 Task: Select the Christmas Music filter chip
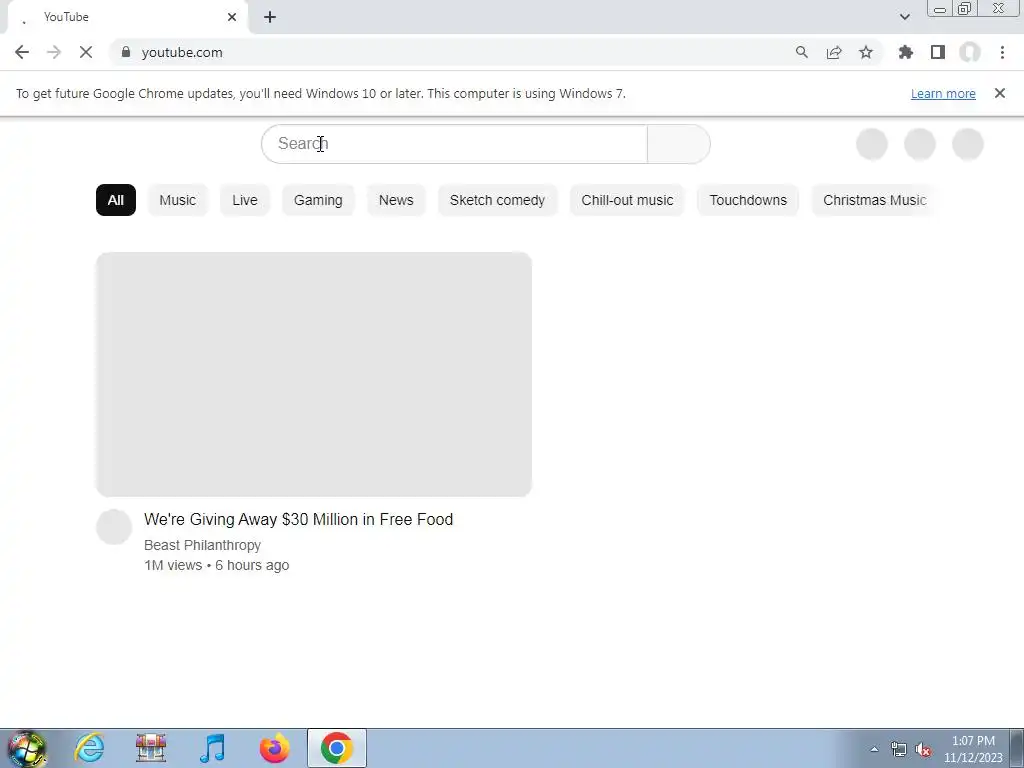(x=874, y=200)
